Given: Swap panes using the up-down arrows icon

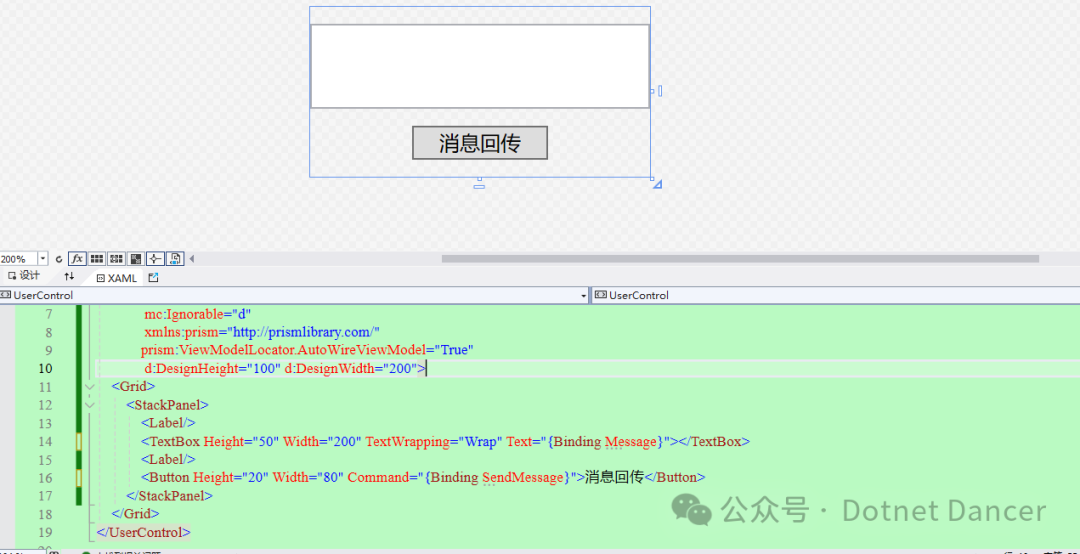Looking at the screenshot, I should [x=69, y=276].
